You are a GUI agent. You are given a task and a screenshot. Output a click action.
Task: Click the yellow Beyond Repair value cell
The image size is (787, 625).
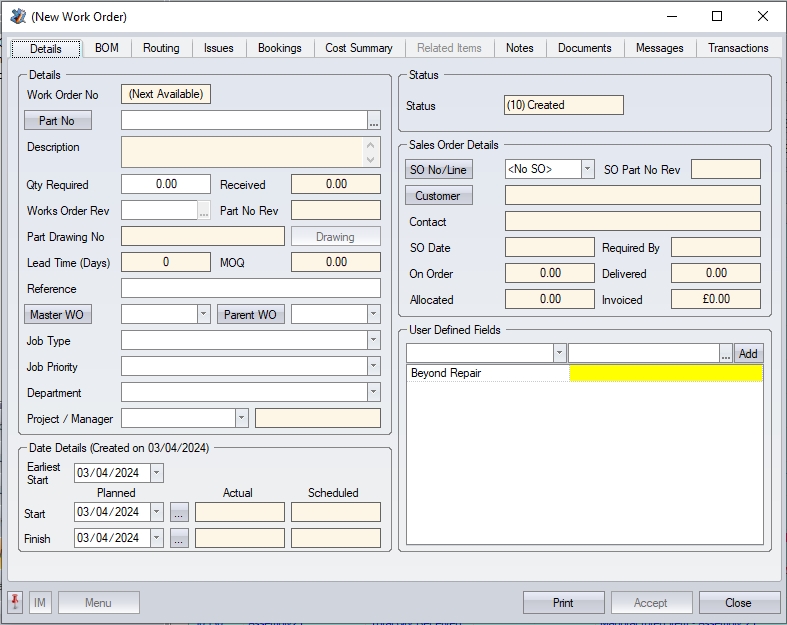665,373
